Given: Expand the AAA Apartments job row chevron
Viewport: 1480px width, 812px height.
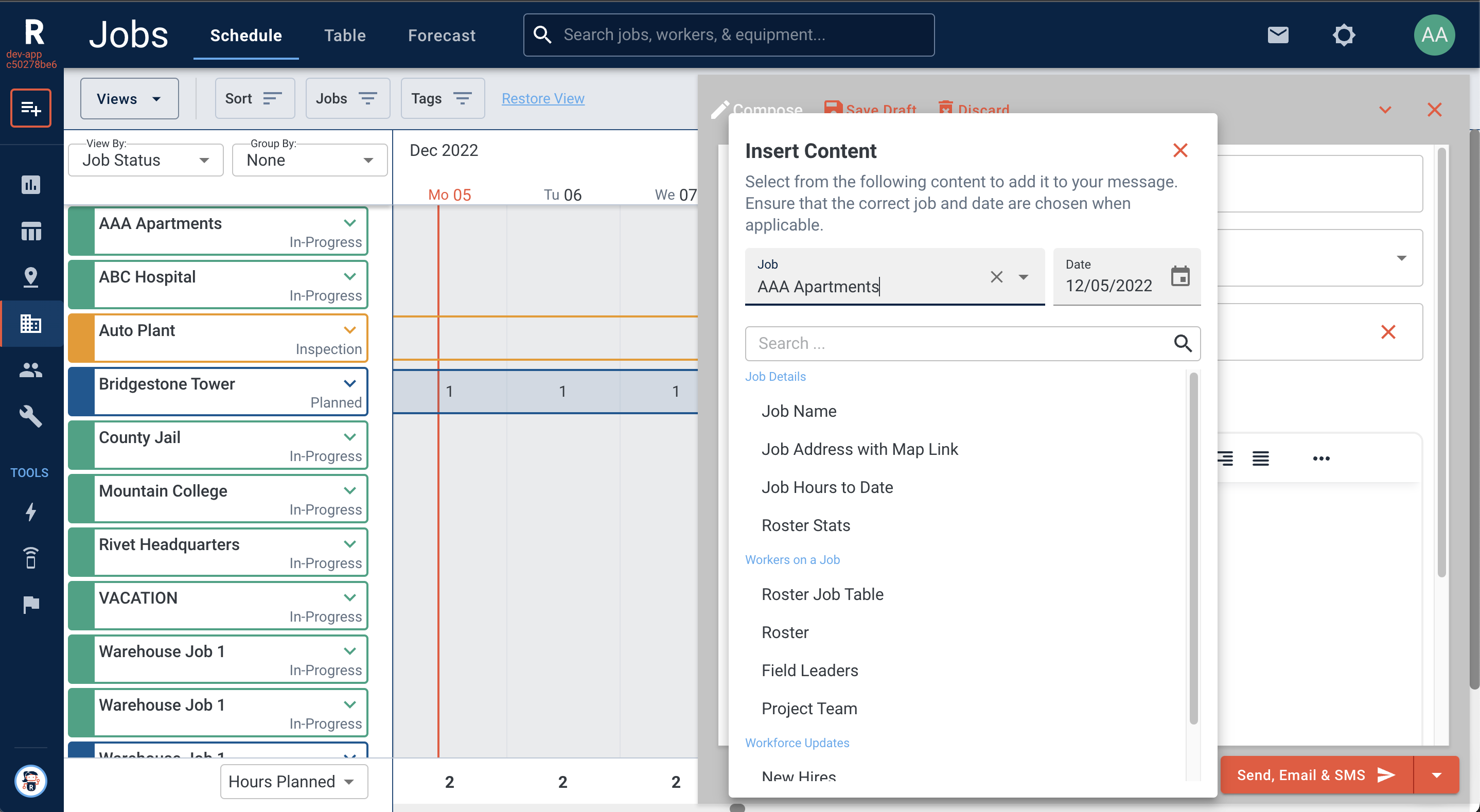Looking at the screenshot, I should pyautogui.click(x=349, y=223).
